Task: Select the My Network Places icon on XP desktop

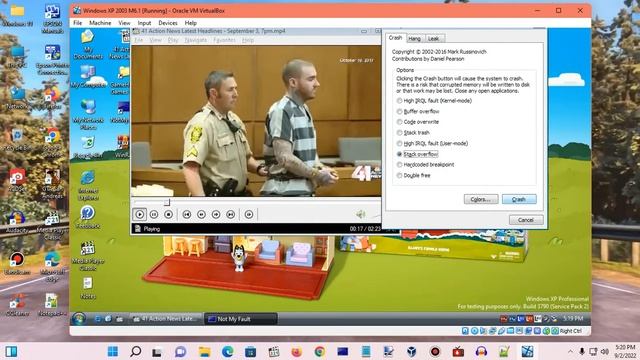Action: point(88,115)
